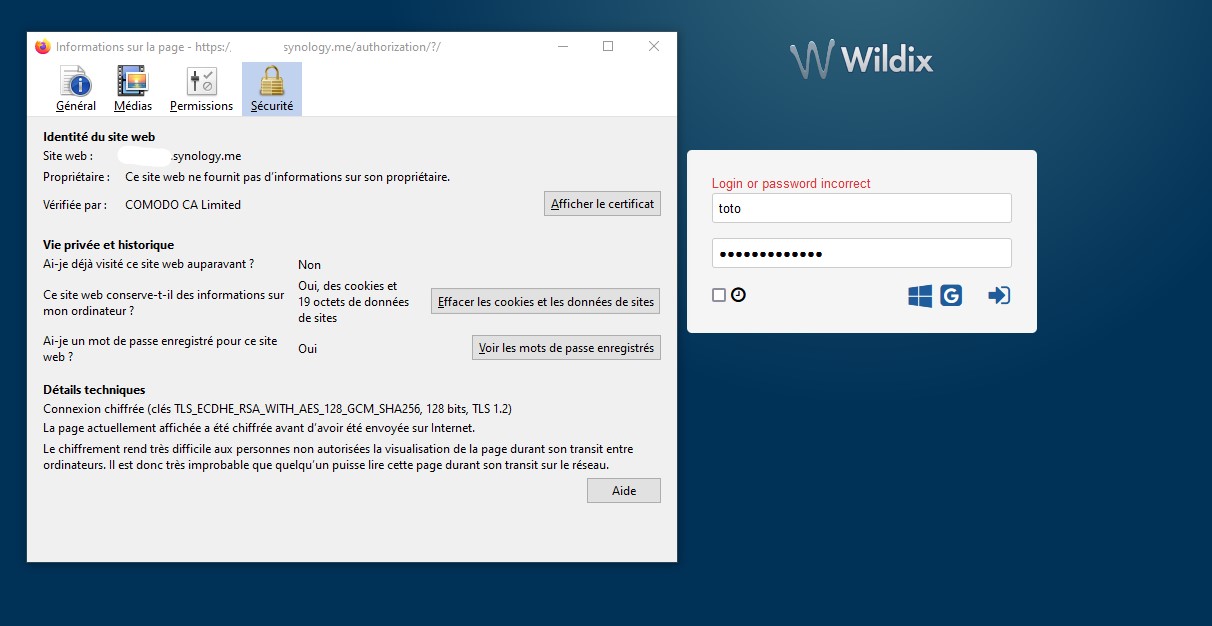Click the Aide button

pyautogui.click(x=623, y=491)
